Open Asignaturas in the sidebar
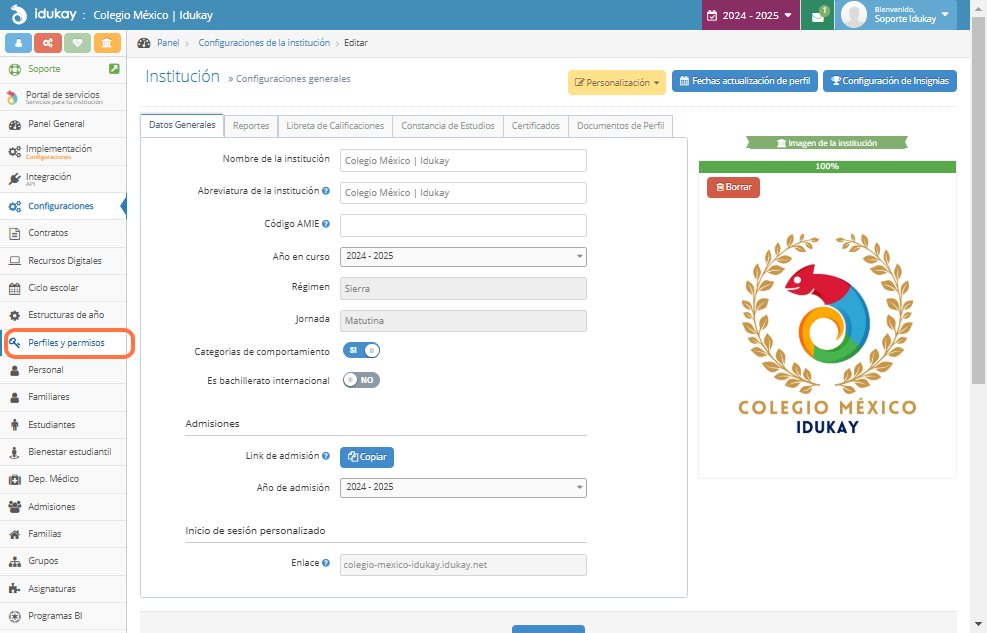This screenshot has width=987, height=633. click(x=63, y=589)
